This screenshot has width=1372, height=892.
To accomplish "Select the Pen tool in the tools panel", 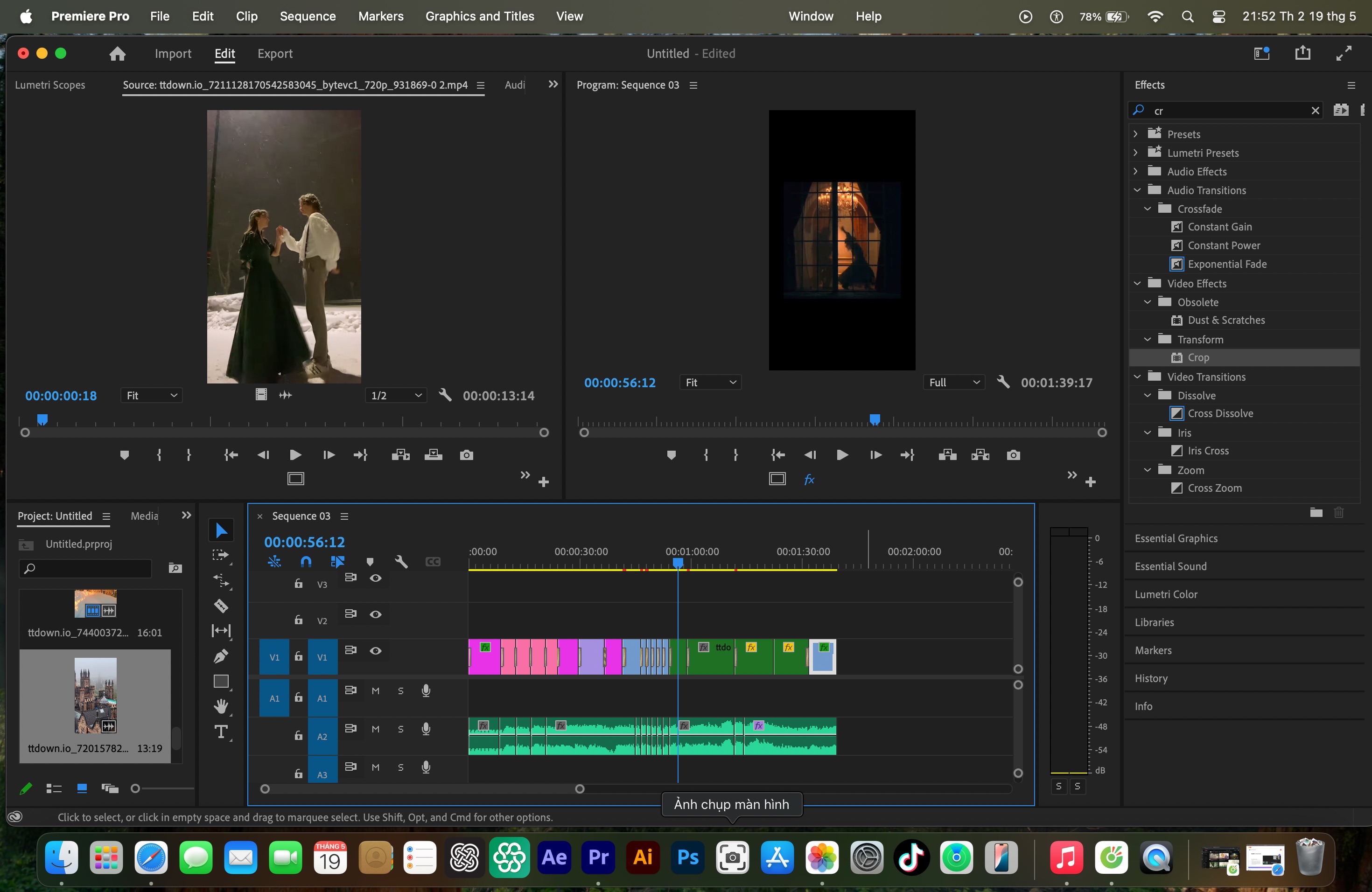I will click(x=221, y=656).
